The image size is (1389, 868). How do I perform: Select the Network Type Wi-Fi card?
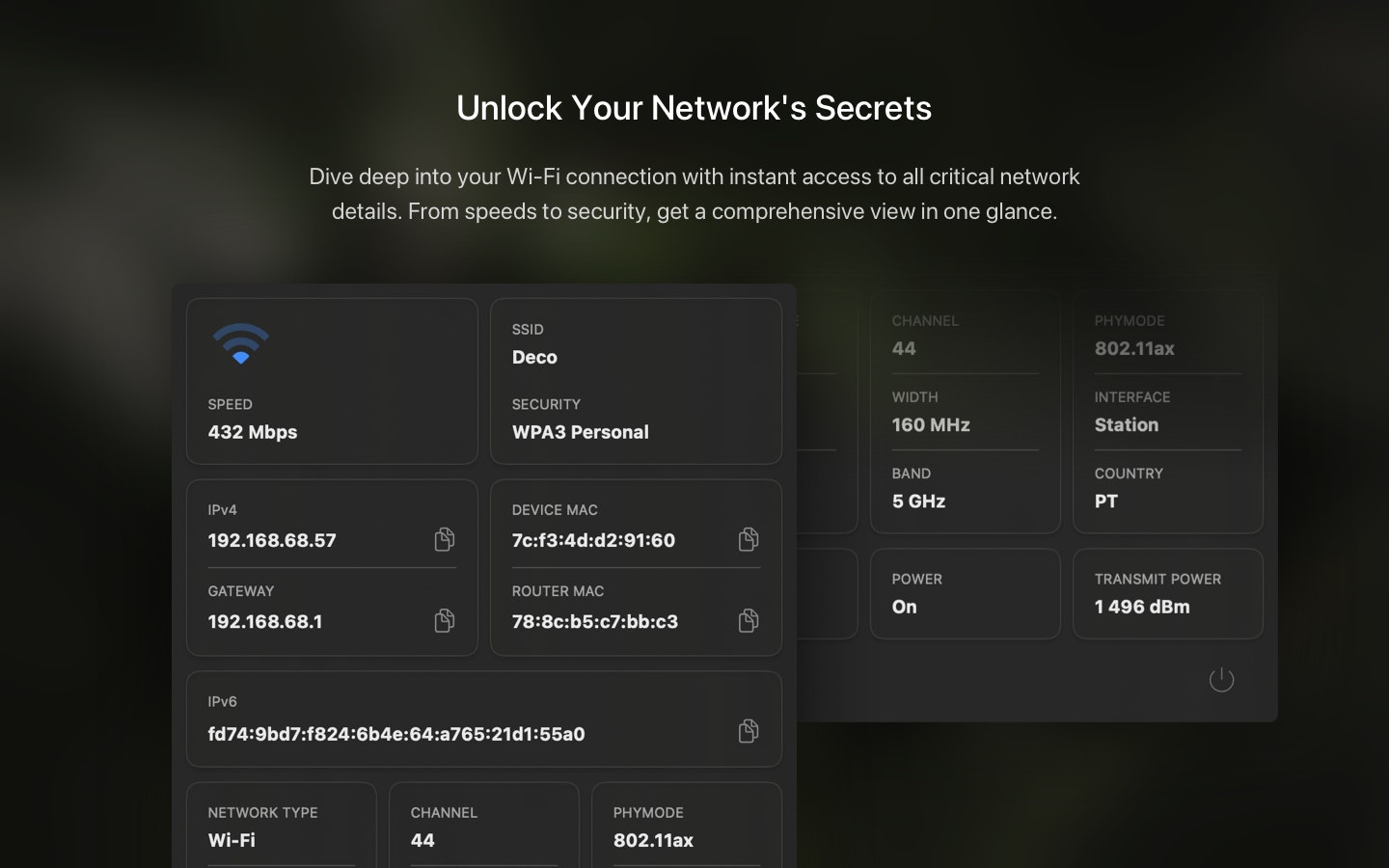pyautogui.click(x=281, y=826)
